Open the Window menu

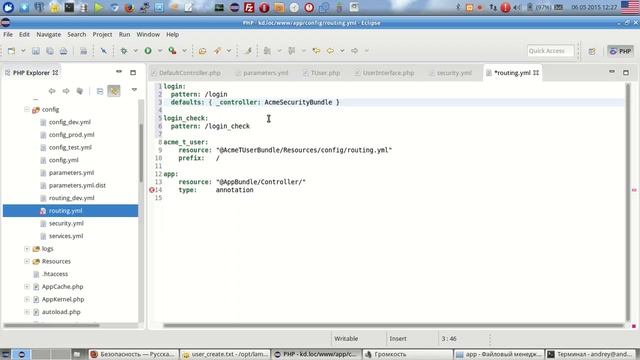pyautogui.click(x=148, y=35)
